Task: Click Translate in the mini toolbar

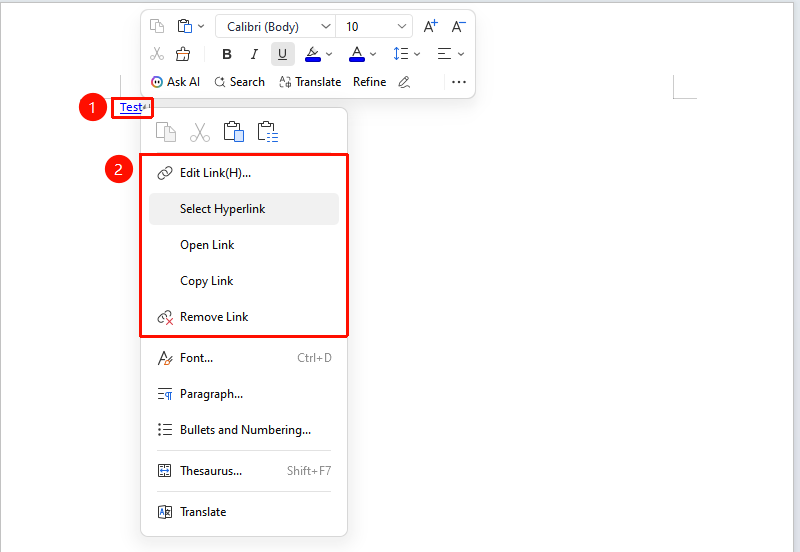Action: click(x=310, y=82)
